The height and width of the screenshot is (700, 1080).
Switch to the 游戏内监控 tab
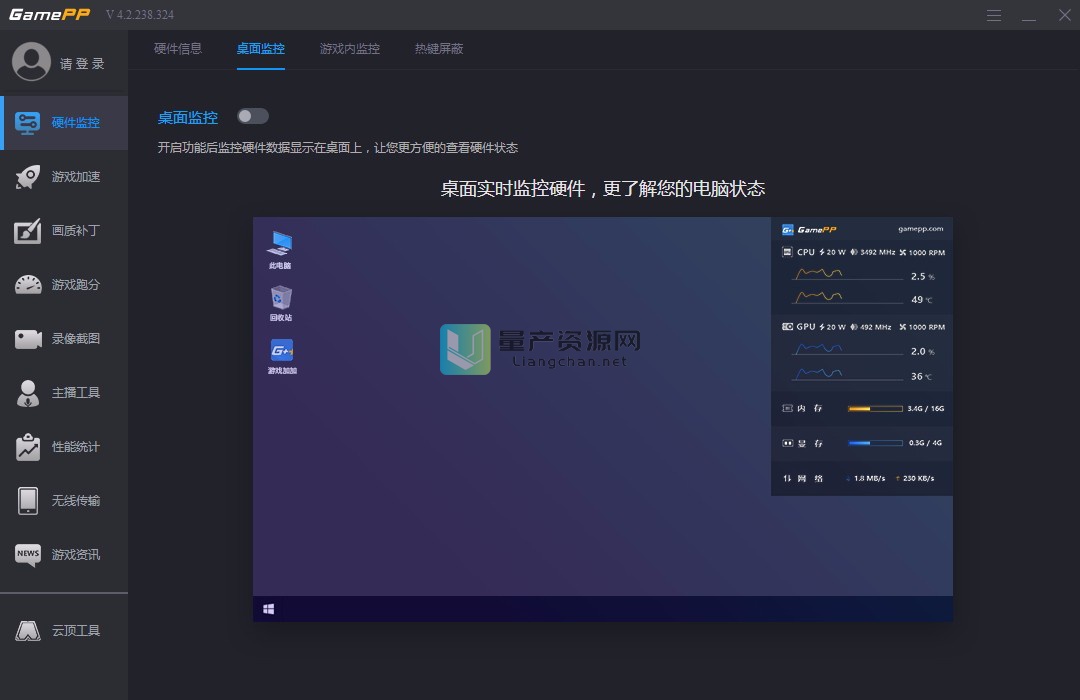point(350,49)
